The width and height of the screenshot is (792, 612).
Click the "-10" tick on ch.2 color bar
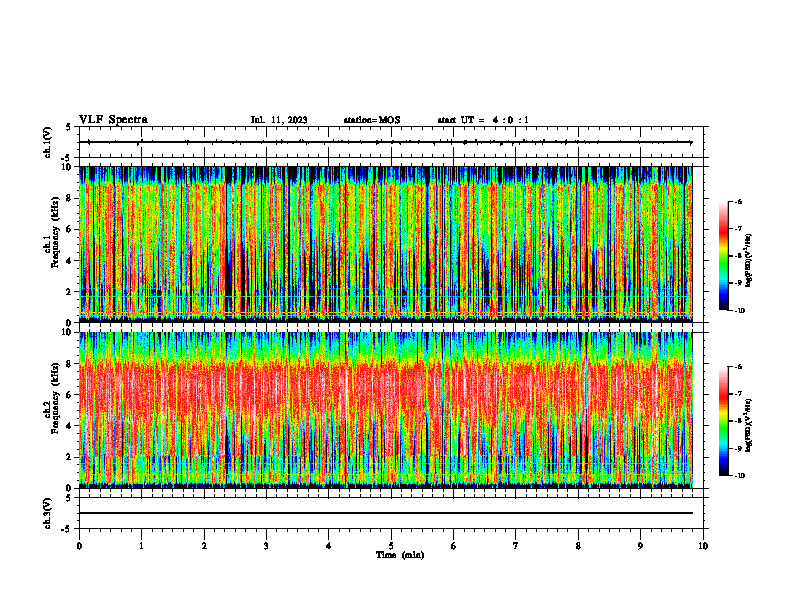740,476
